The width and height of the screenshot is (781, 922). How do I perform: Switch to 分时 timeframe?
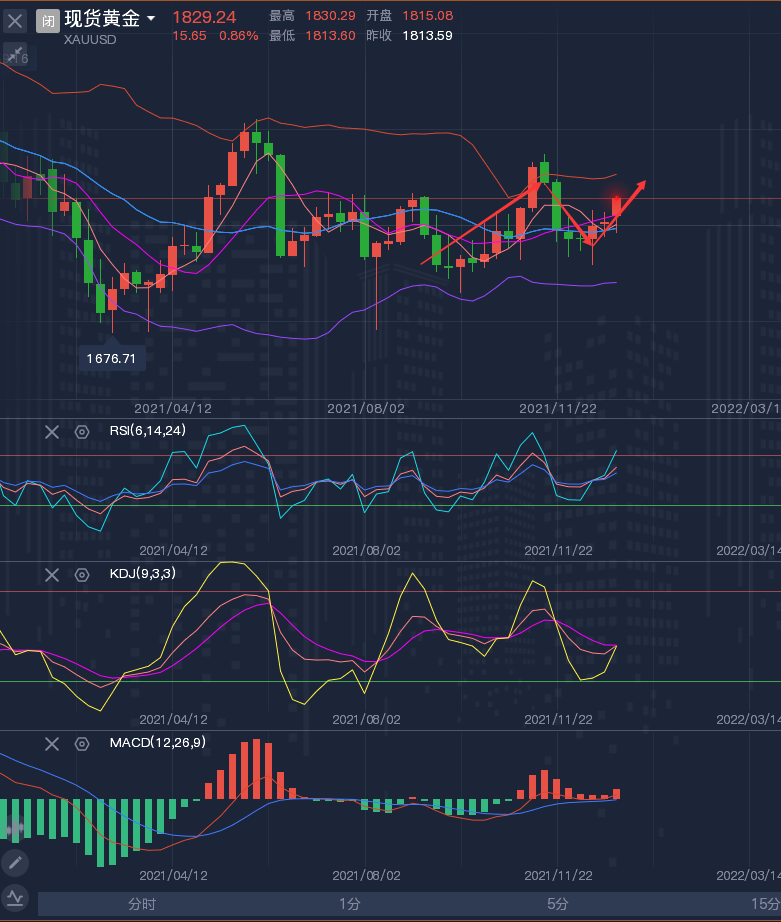click(x=142, y=904)
